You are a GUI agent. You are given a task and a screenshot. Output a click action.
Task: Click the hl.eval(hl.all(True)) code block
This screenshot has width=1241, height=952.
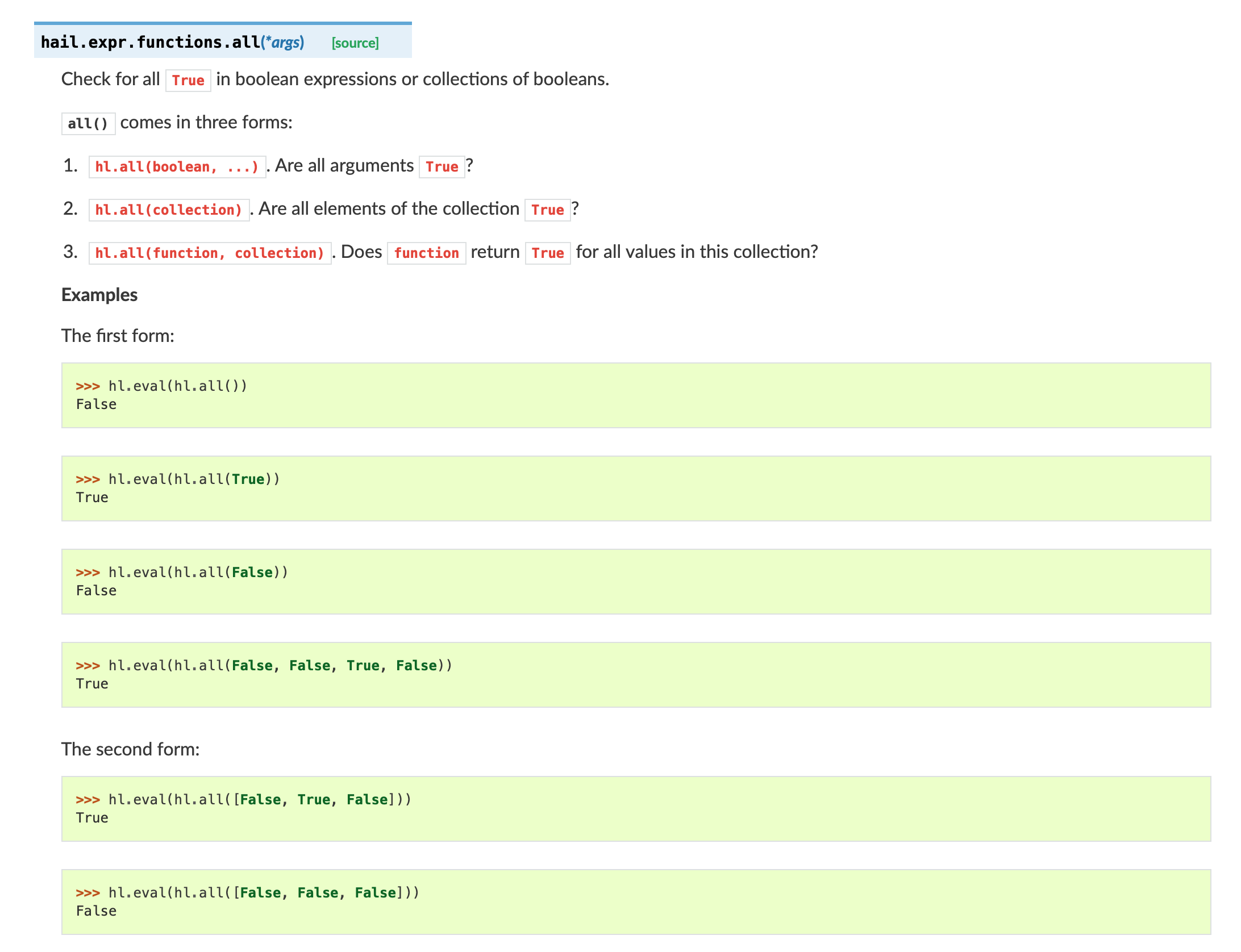point(635,488)
